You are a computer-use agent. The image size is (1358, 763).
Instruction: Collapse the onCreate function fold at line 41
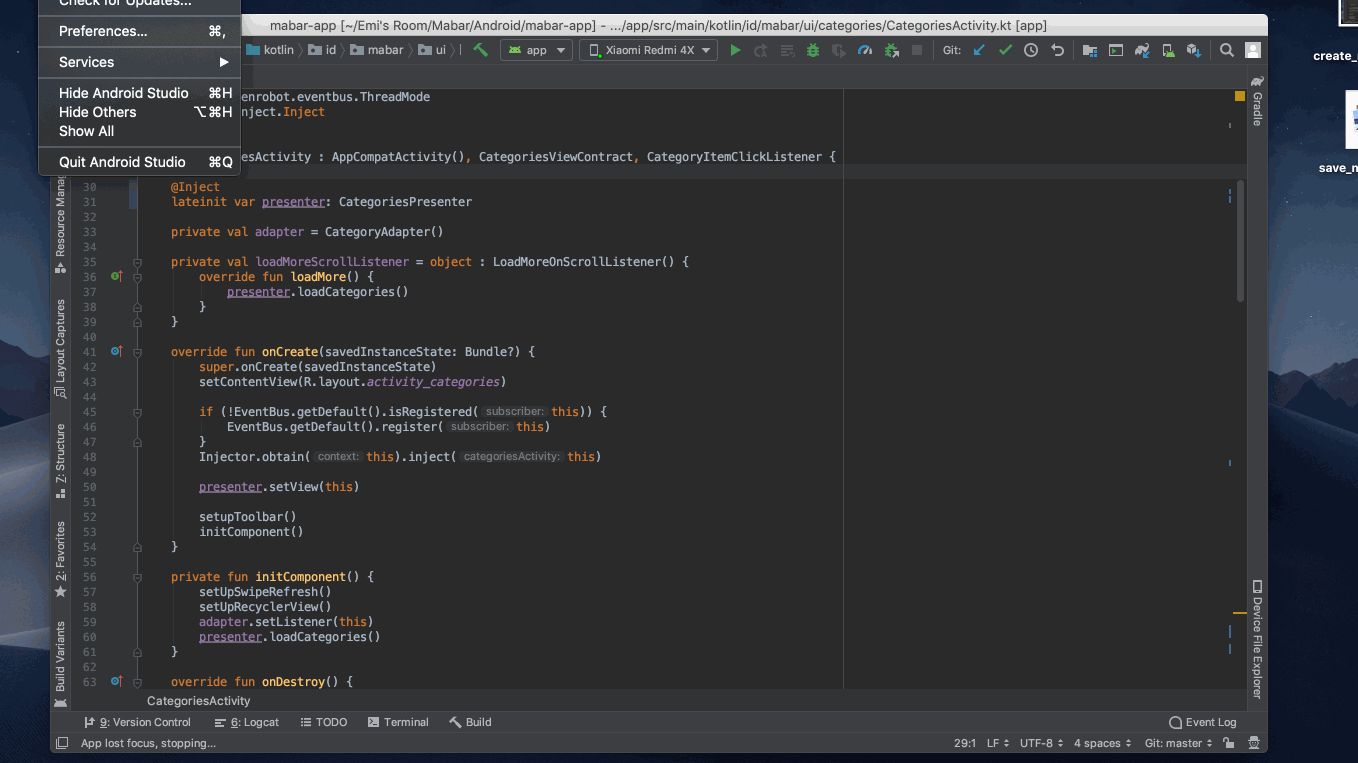point(138,352)
